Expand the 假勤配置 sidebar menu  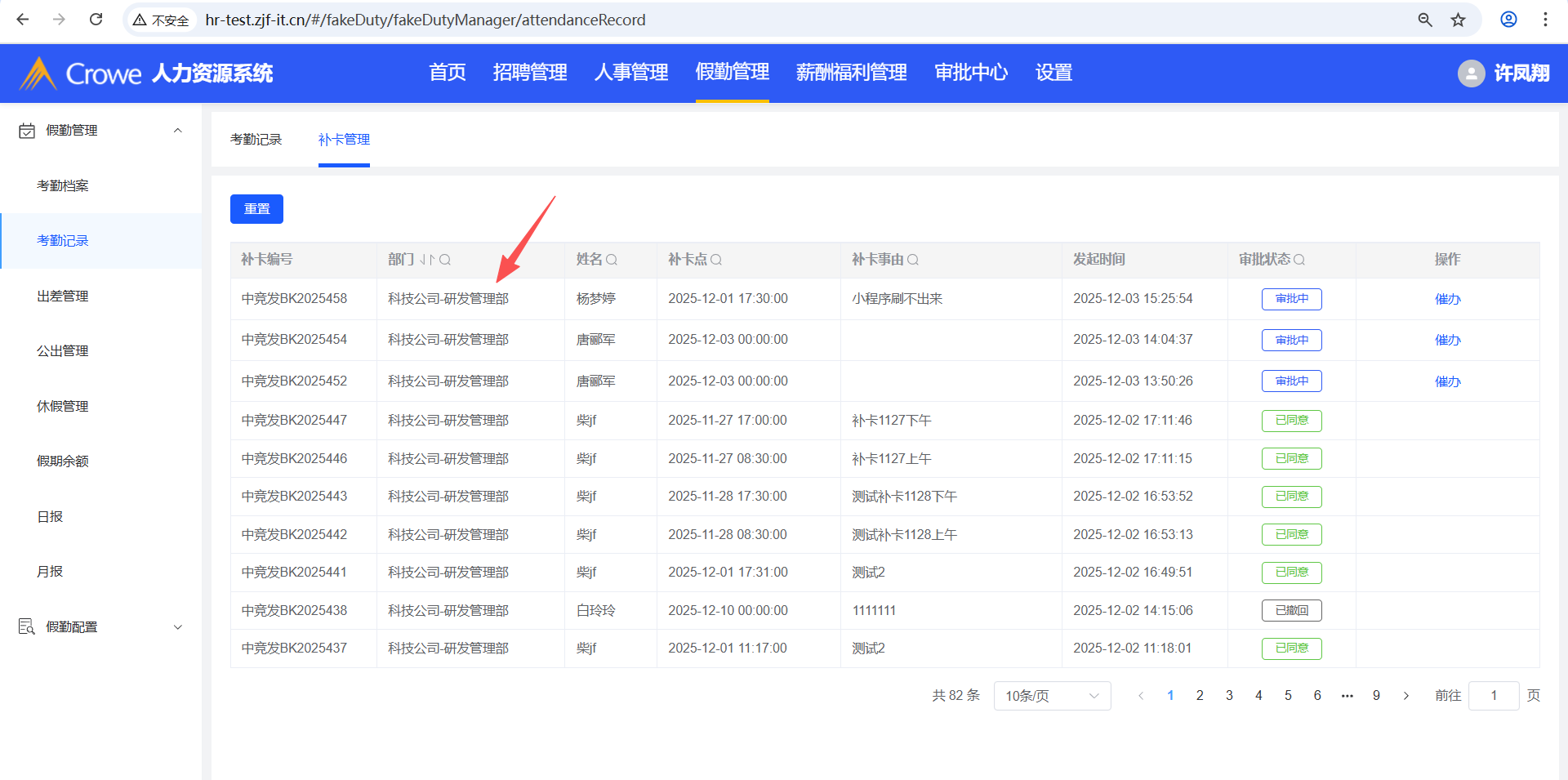click(x=177, y=627)
